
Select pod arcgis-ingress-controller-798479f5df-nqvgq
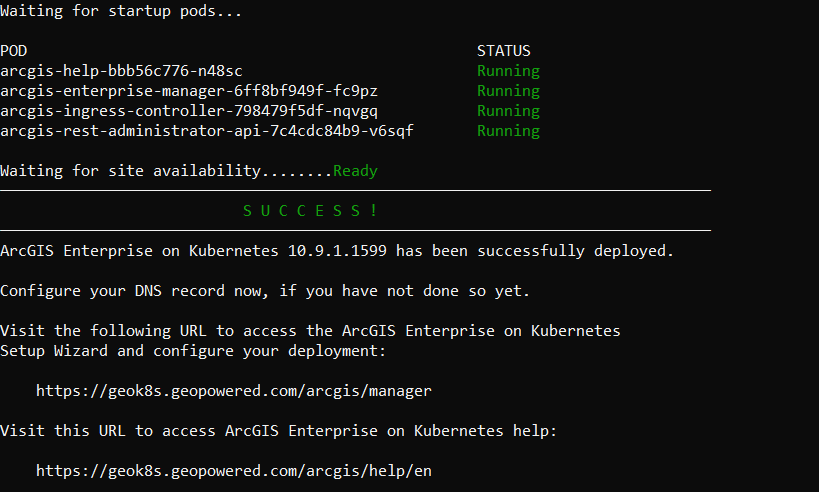coord(189,111)
